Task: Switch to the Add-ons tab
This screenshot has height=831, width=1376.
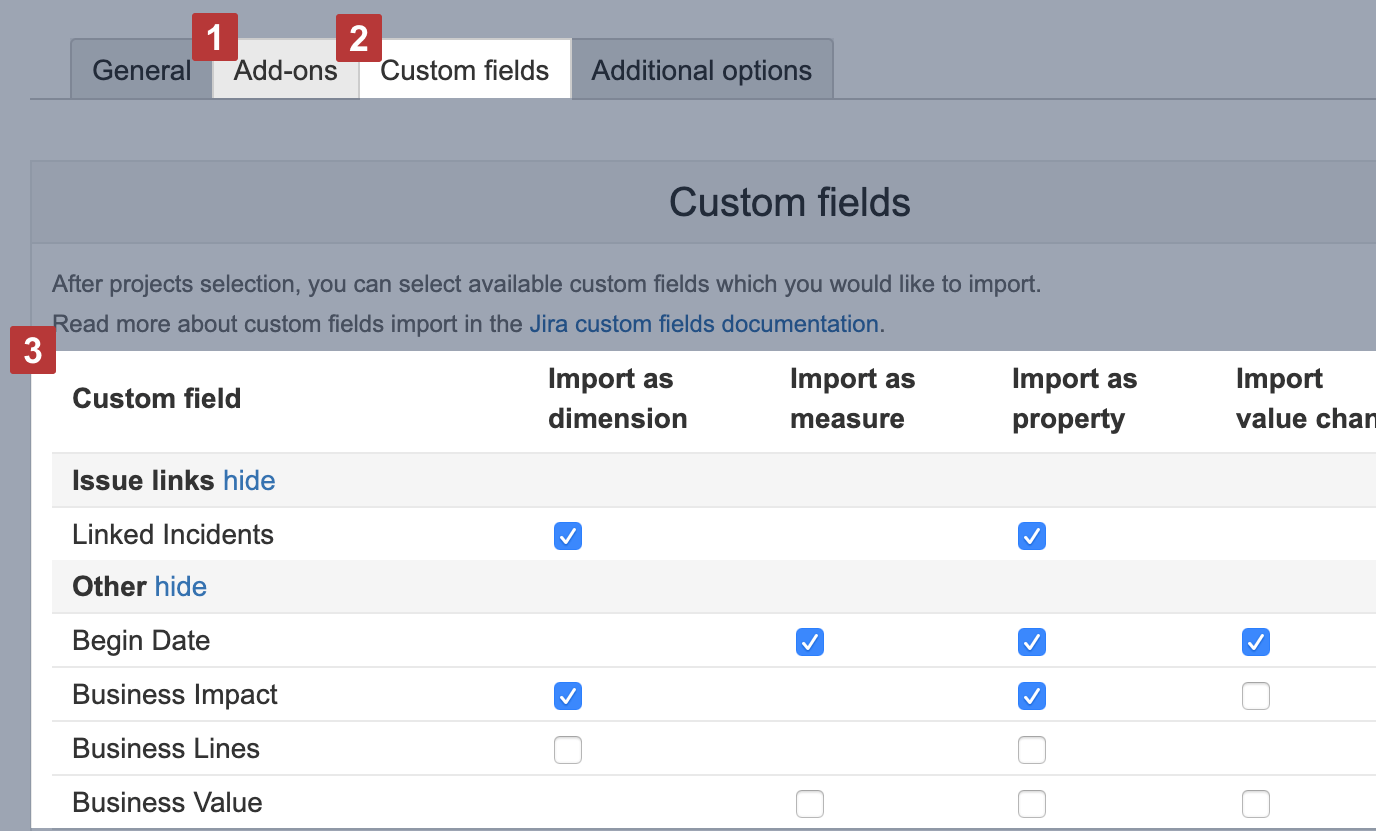Action: point(286,71)
